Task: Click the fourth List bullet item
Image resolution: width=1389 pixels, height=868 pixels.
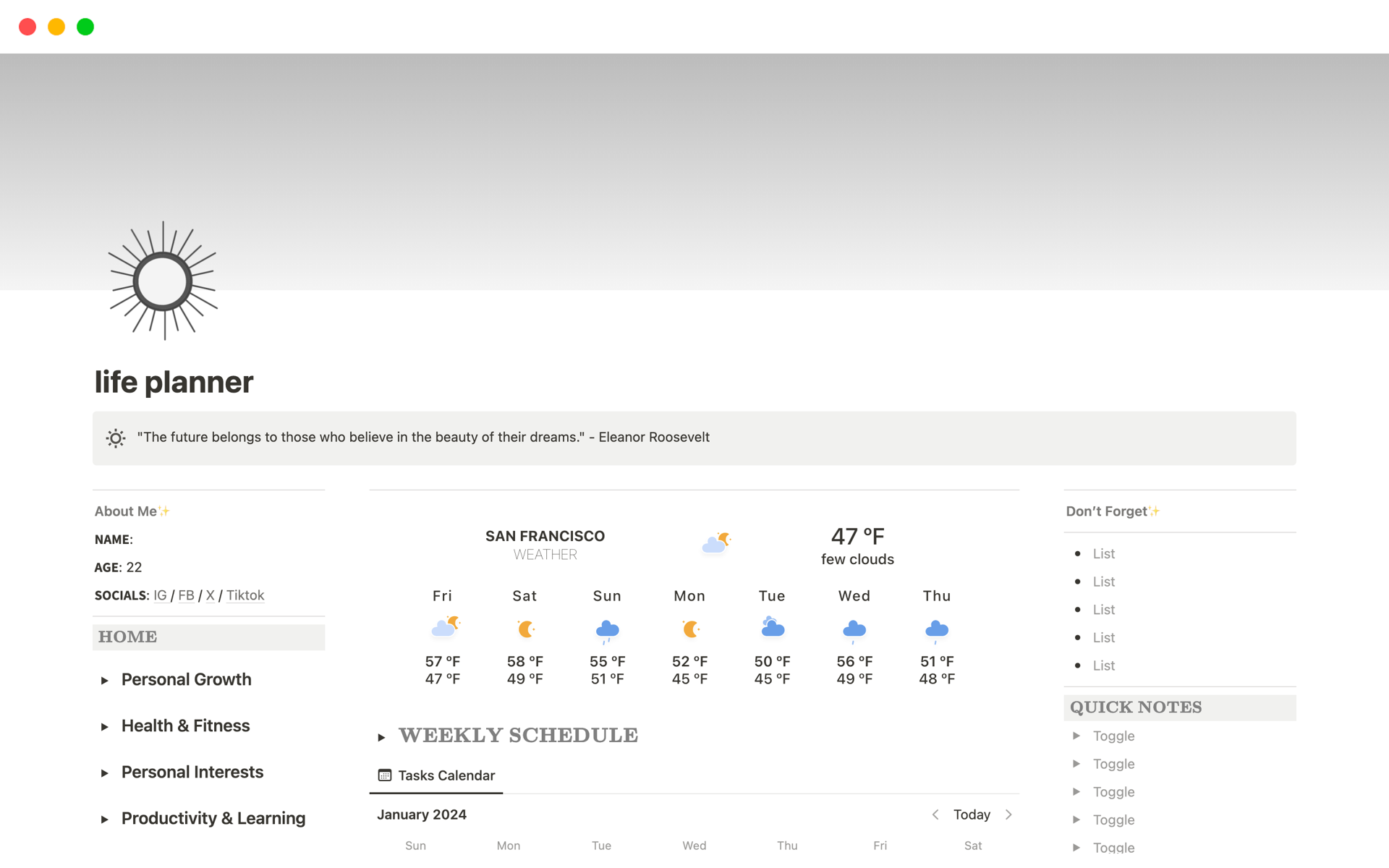Action: [1104, 638]
